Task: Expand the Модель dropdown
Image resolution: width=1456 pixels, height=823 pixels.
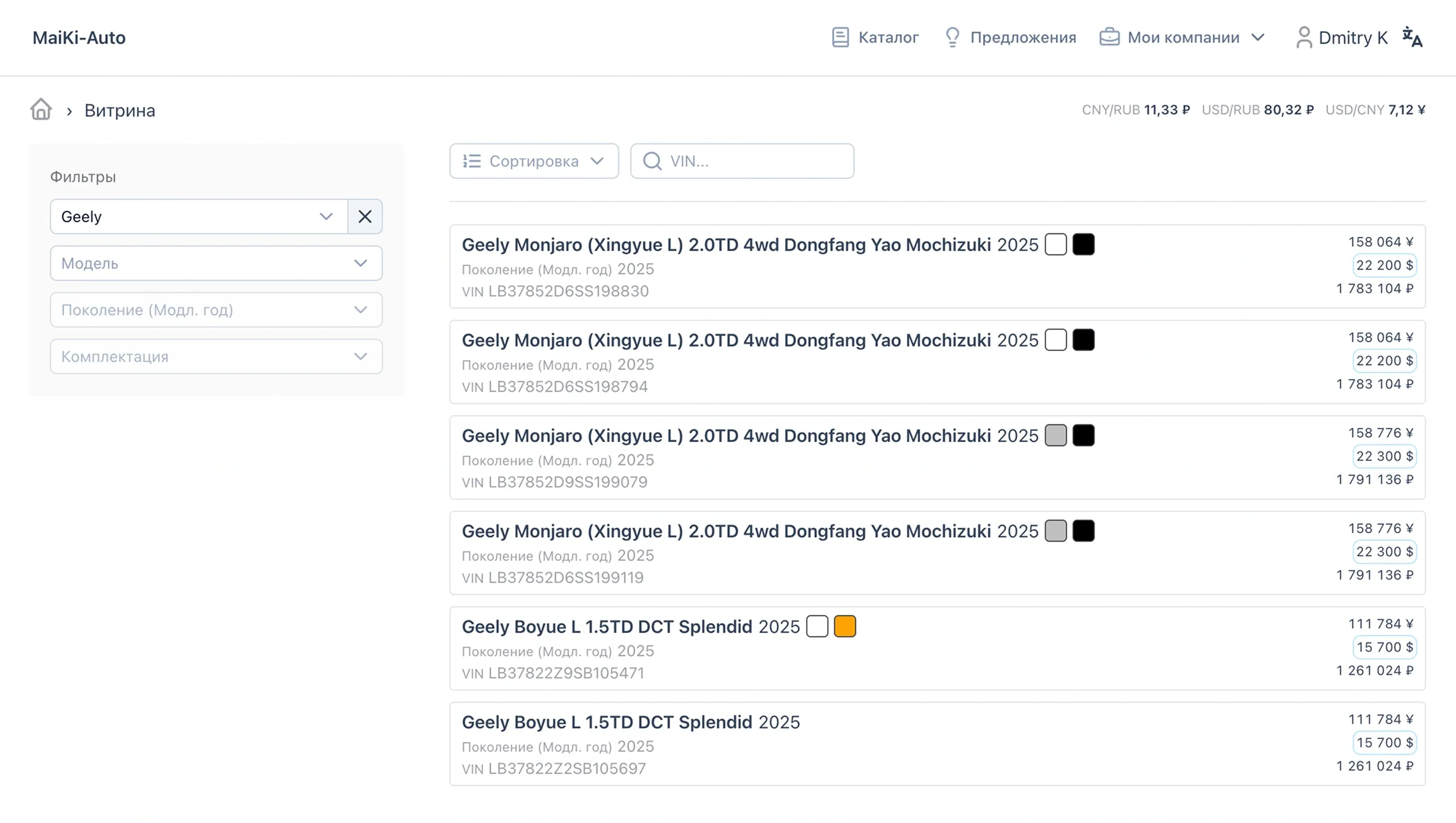Action: tap(216, 263)
